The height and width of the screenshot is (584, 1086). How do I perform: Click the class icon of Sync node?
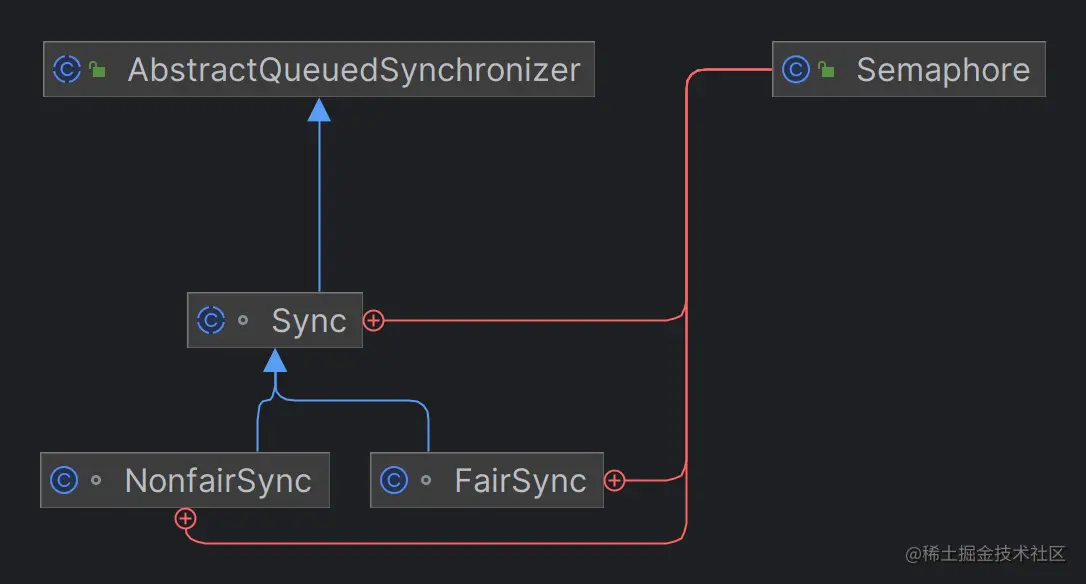pyautogui.click(x=211, y=320)
